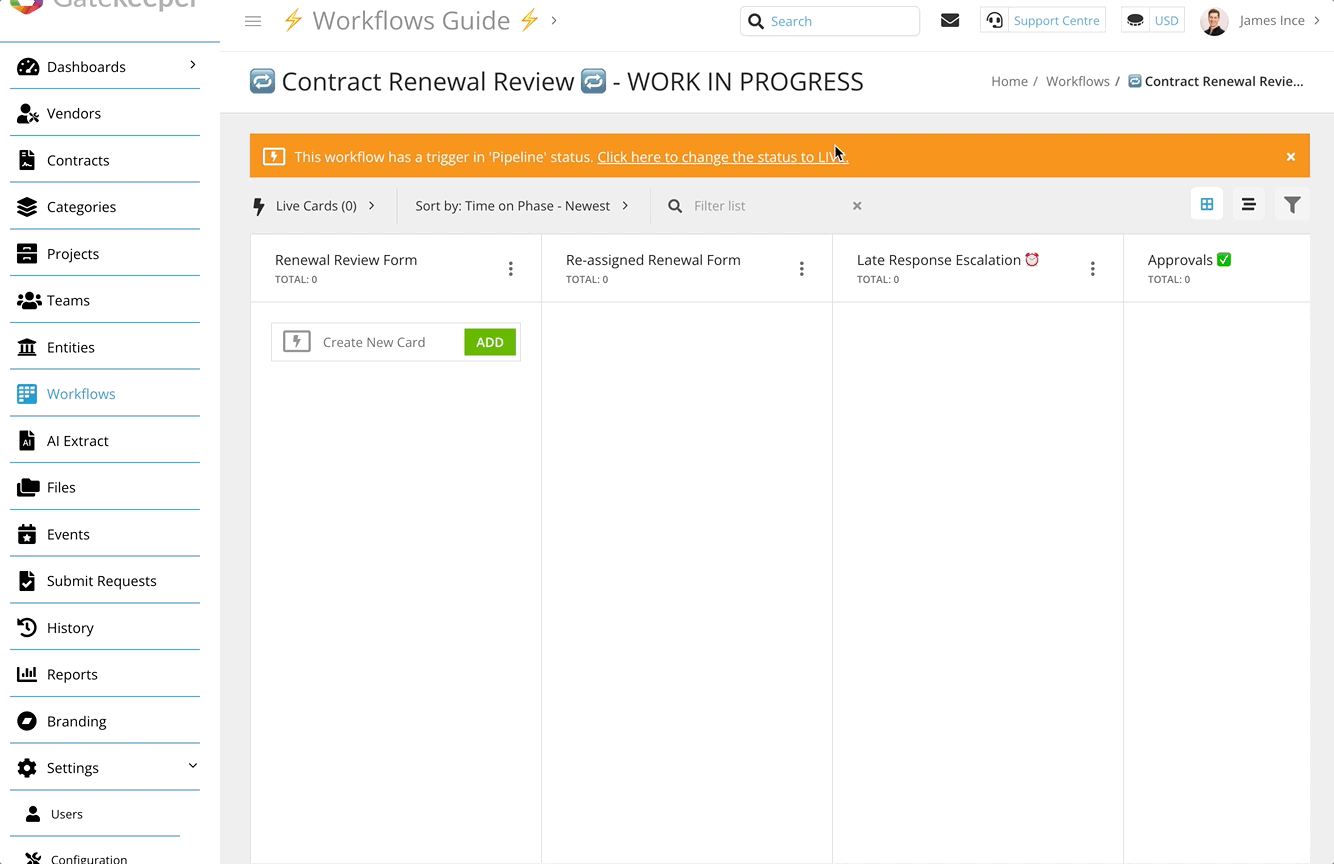
Task: Click the Submit Requests icon
Action: pyautogui.click(x=27, y=581)
